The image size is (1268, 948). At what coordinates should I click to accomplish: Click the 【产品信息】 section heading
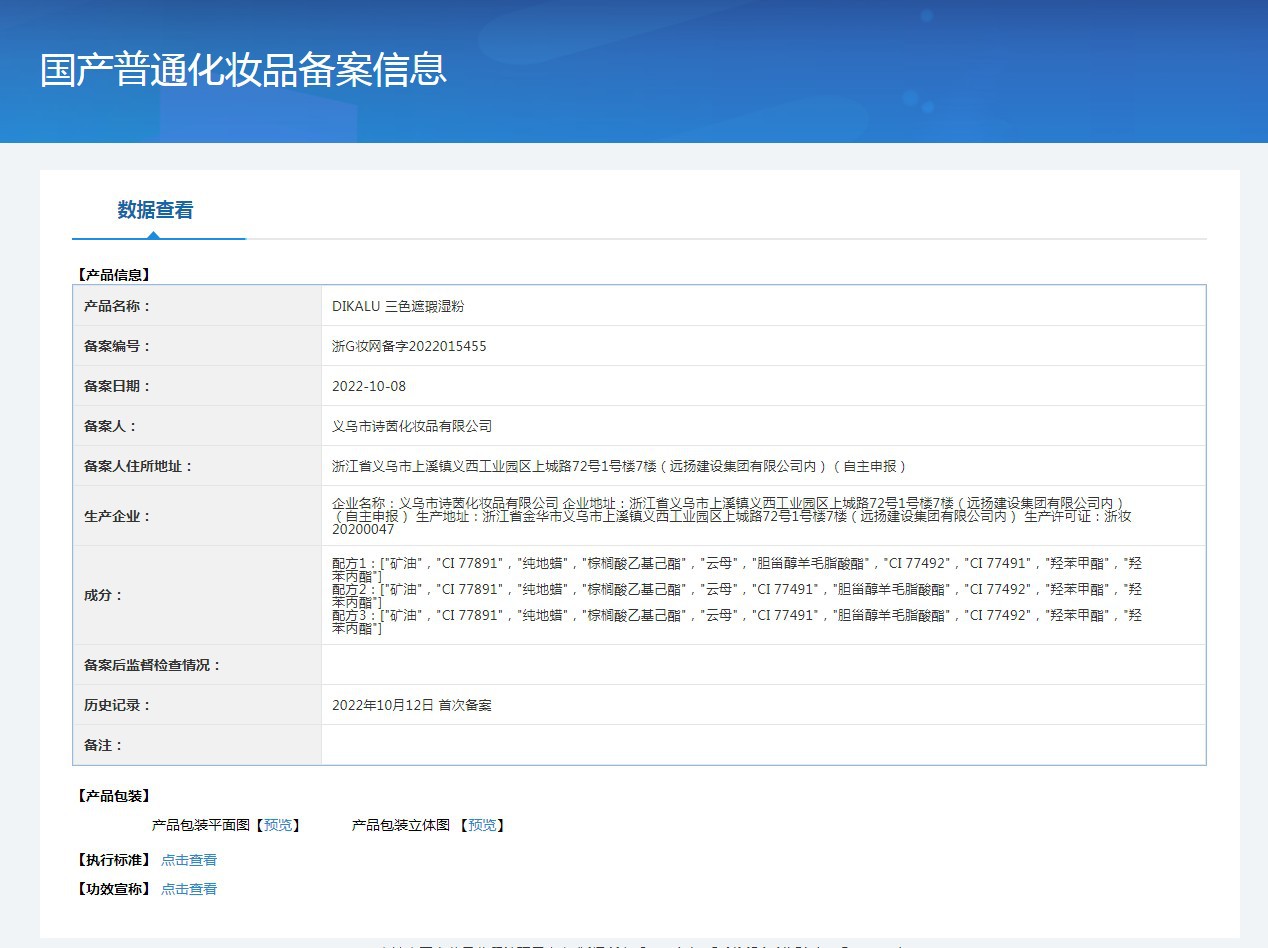[113, 274]
